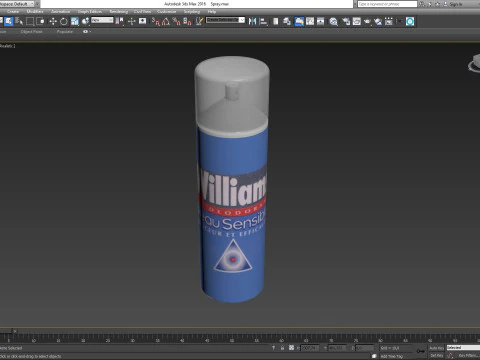Image resolution: width=480 pixels, height=360 pixels.
Task: Open the Scripting menu
Action: (192, 12)
